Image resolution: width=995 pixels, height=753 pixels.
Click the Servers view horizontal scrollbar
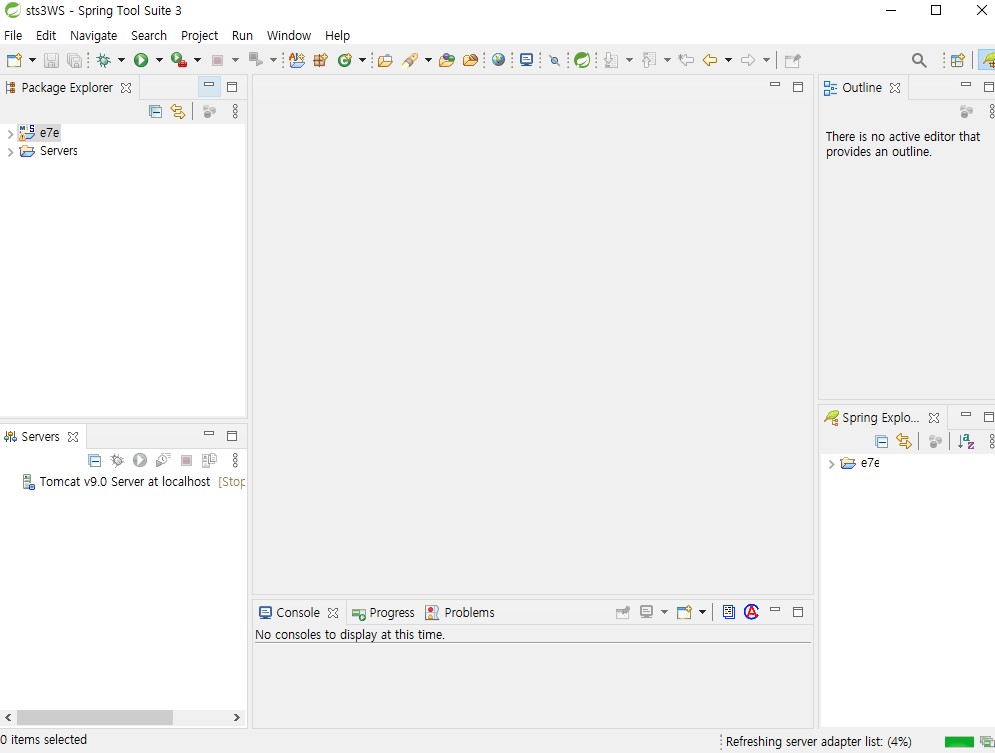pos(95,717)
